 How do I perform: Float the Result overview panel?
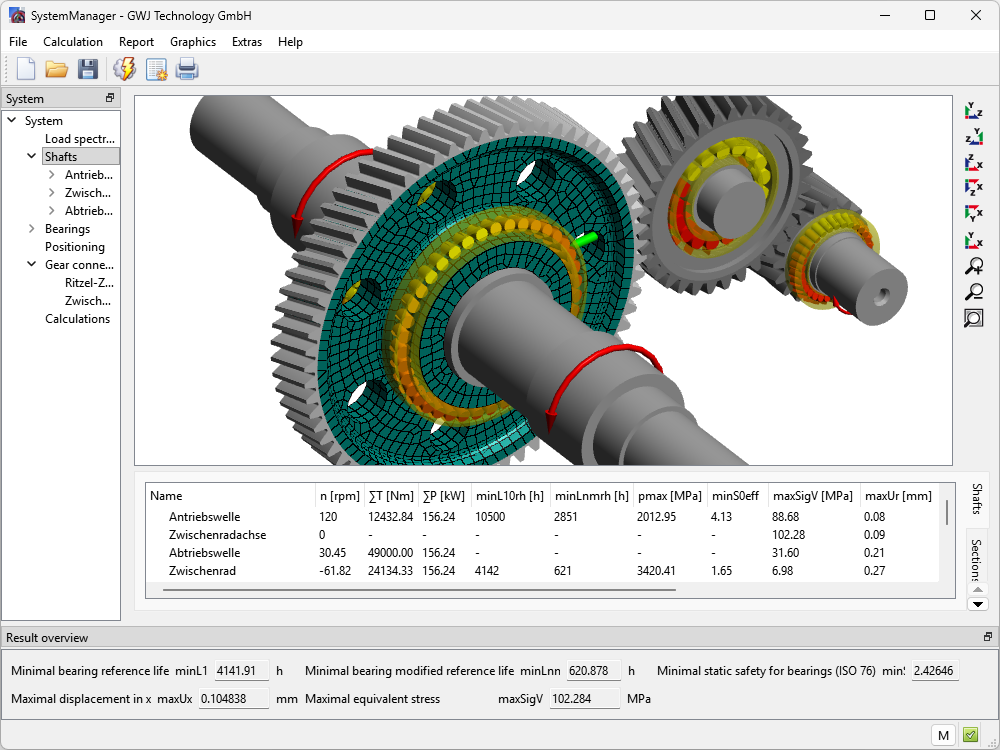coord(988,637)
